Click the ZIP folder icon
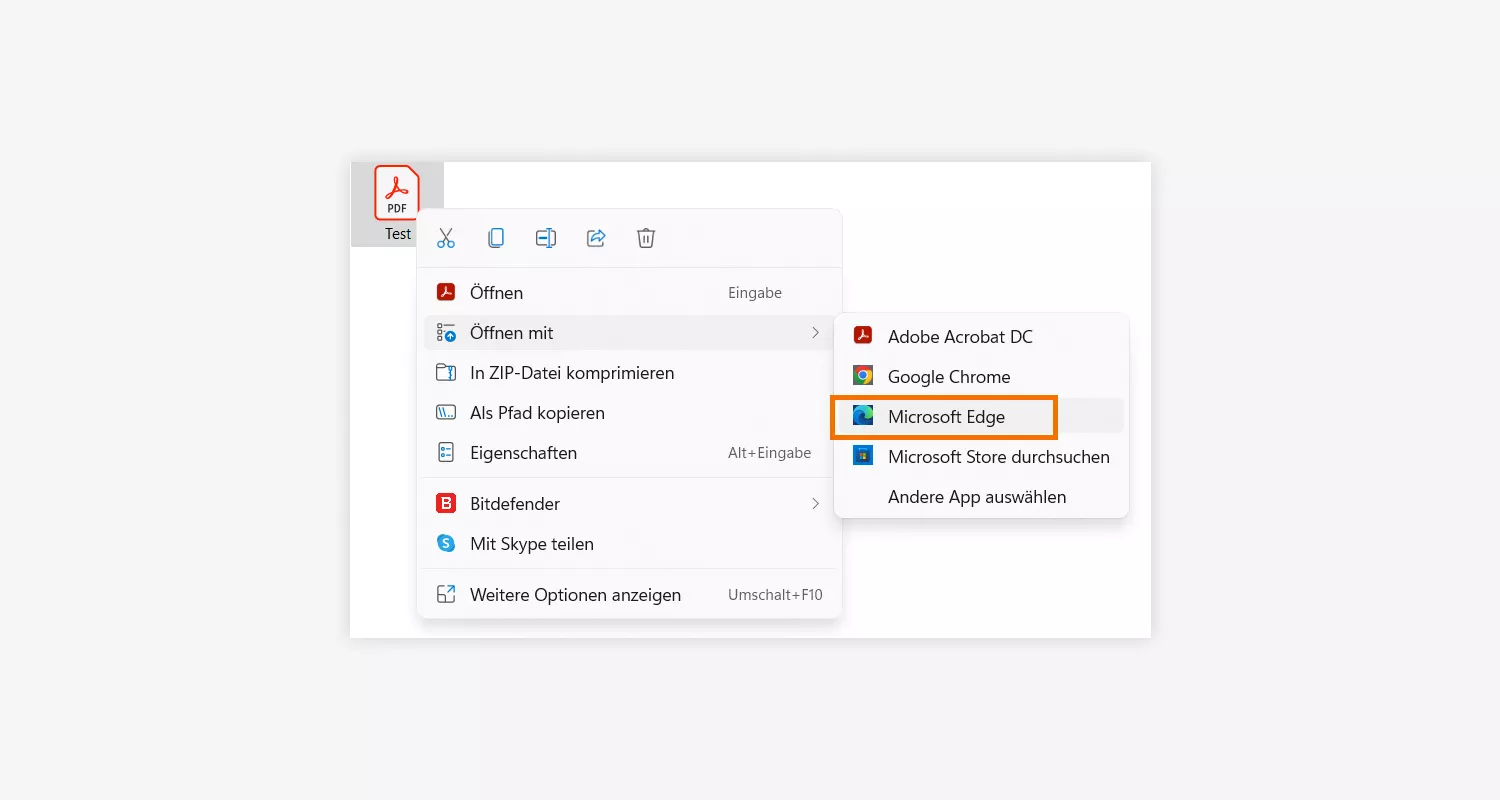The height and width of the screenshot is (800, 1500). pos(446,373)
